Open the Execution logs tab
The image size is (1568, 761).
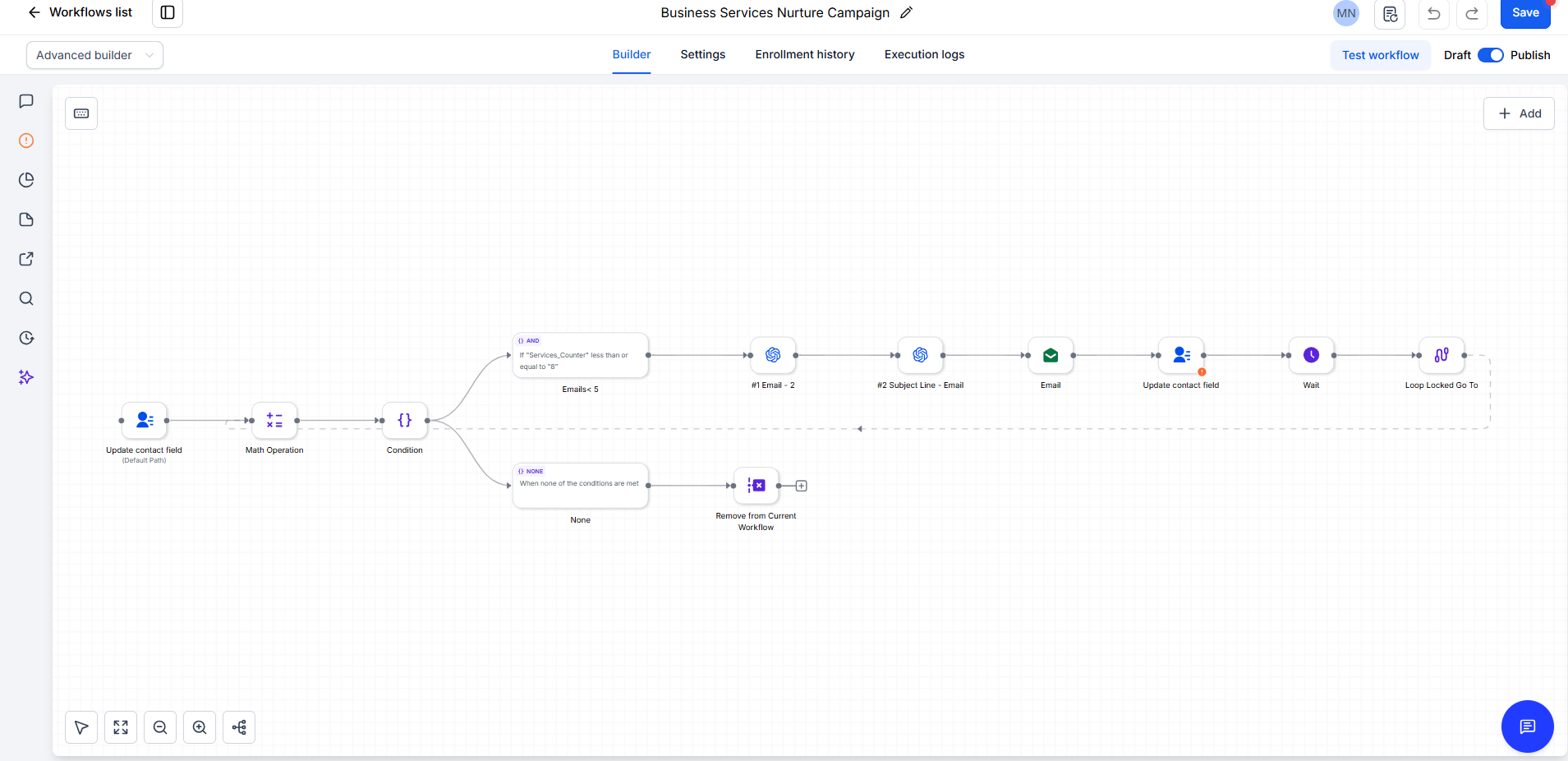tap(924, 54)
